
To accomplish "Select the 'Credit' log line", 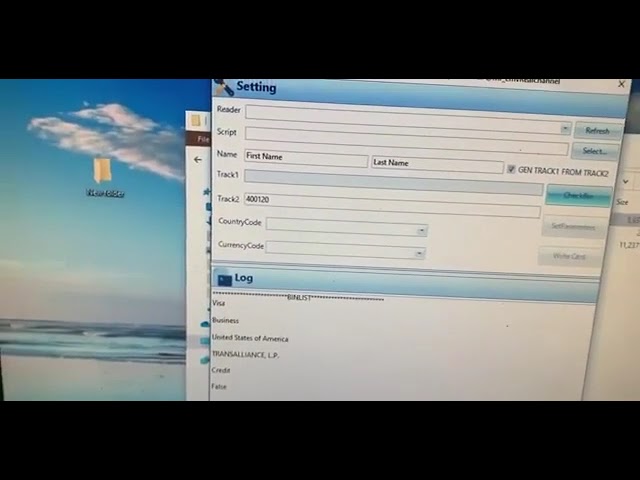I will [x=221, y=370].
